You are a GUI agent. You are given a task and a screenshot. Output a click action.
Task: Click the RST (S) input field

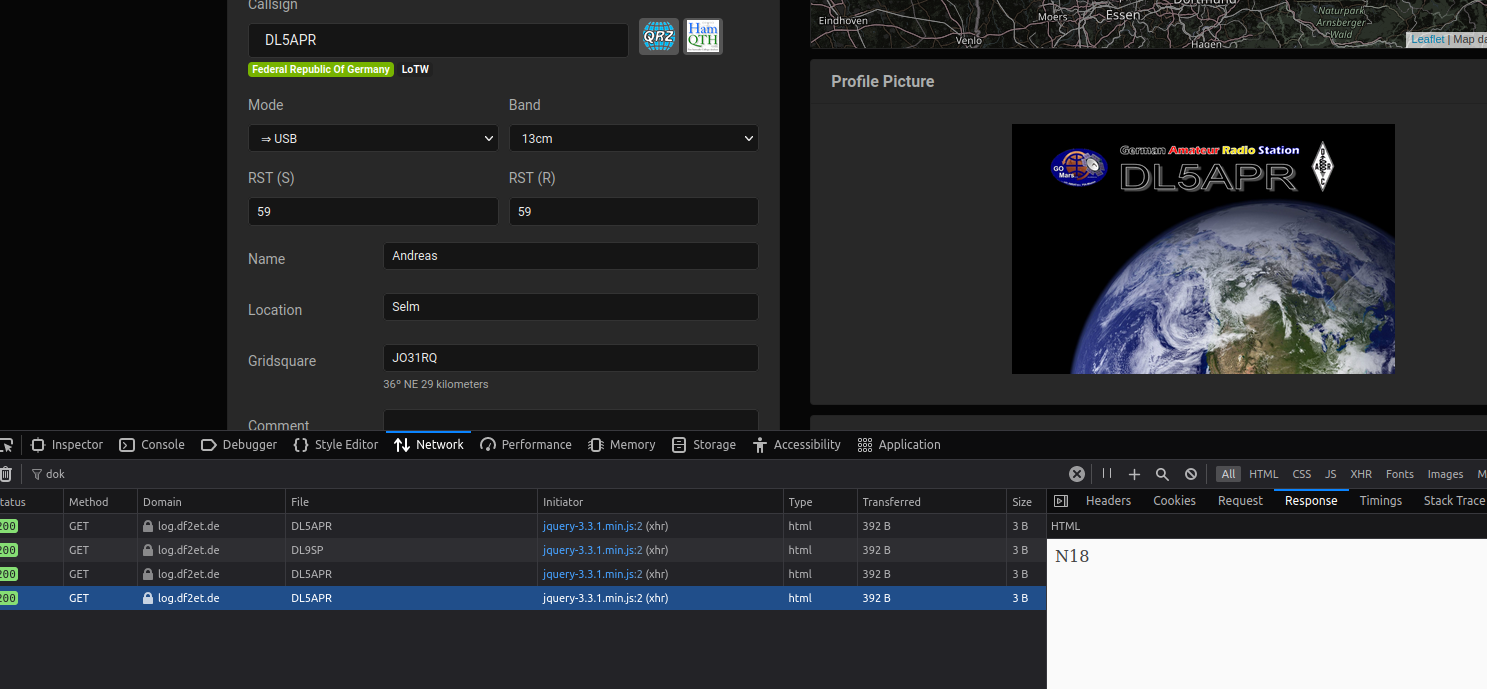point(373,212)
